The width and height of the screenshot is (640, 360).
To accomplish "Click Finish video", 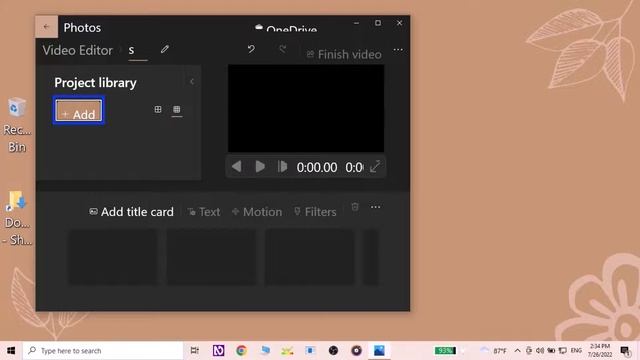I will click(344, 54).
